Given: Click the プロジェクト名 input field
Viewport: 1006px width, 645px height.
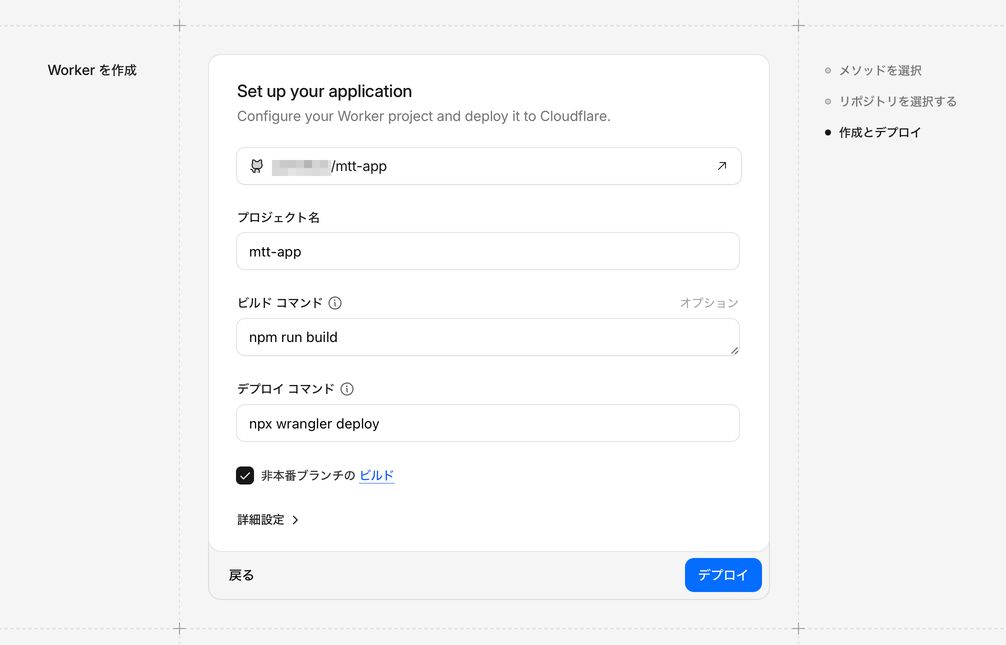Looking at the screenshot, I should point(488,252).
